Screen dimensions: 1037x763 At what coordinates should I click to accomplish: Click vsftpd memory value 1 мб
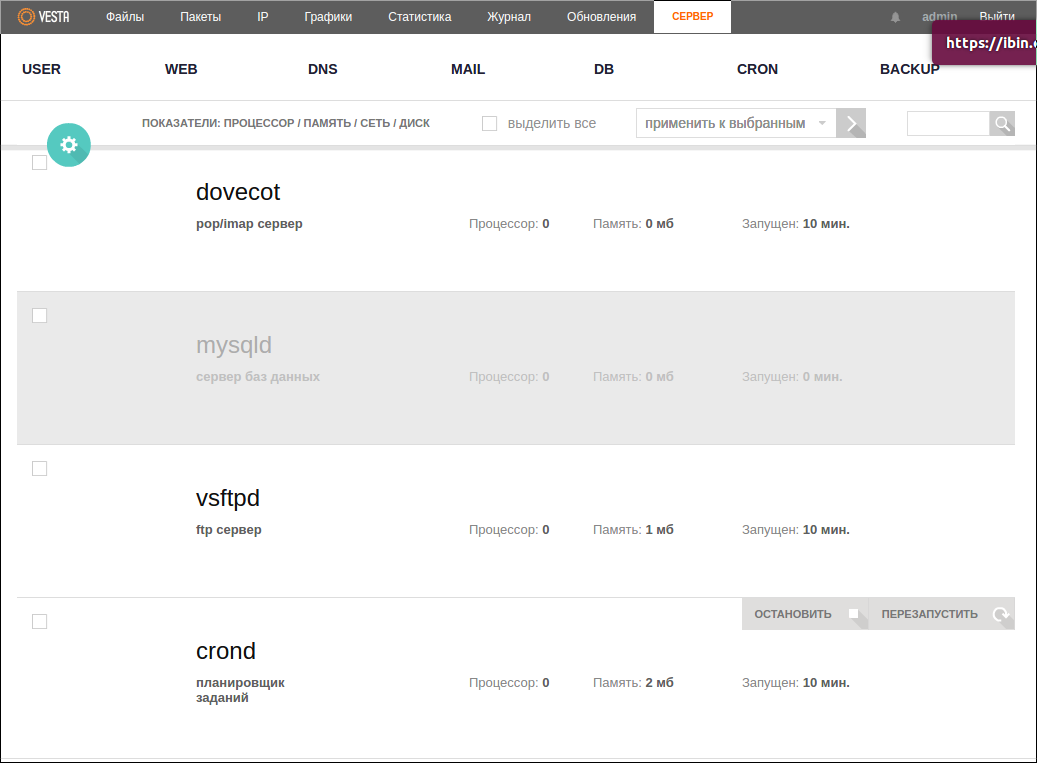[x=659, y=530]
